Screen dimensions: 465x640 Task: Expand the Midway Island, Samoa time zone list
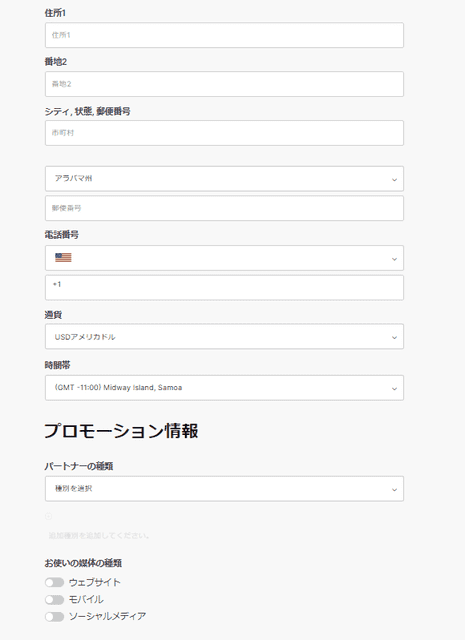224,388
